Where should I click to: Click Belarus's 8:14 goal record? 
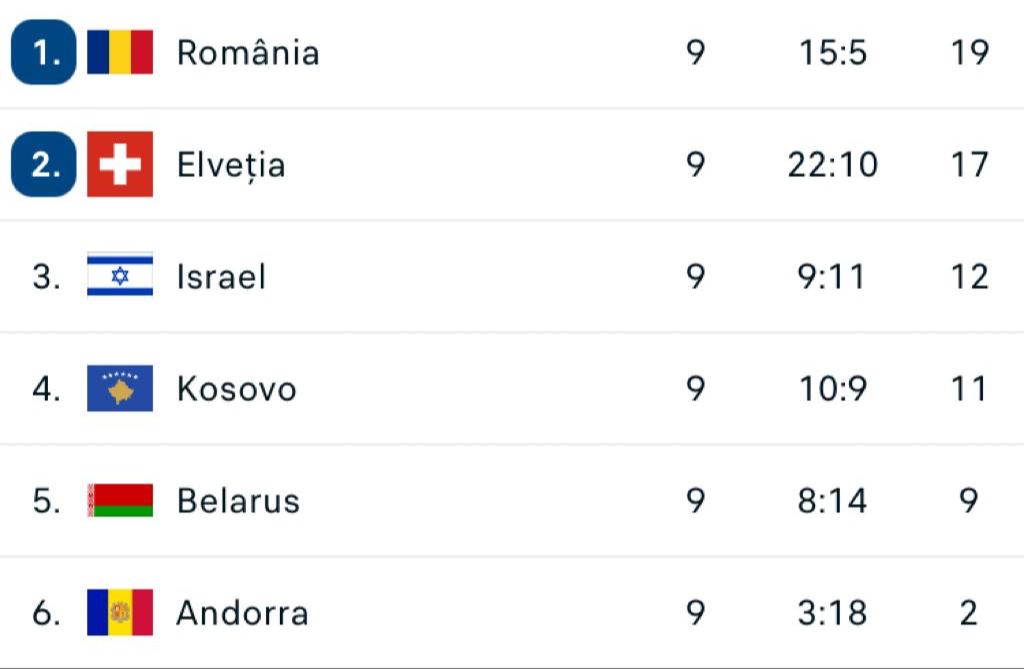[832, 500]
